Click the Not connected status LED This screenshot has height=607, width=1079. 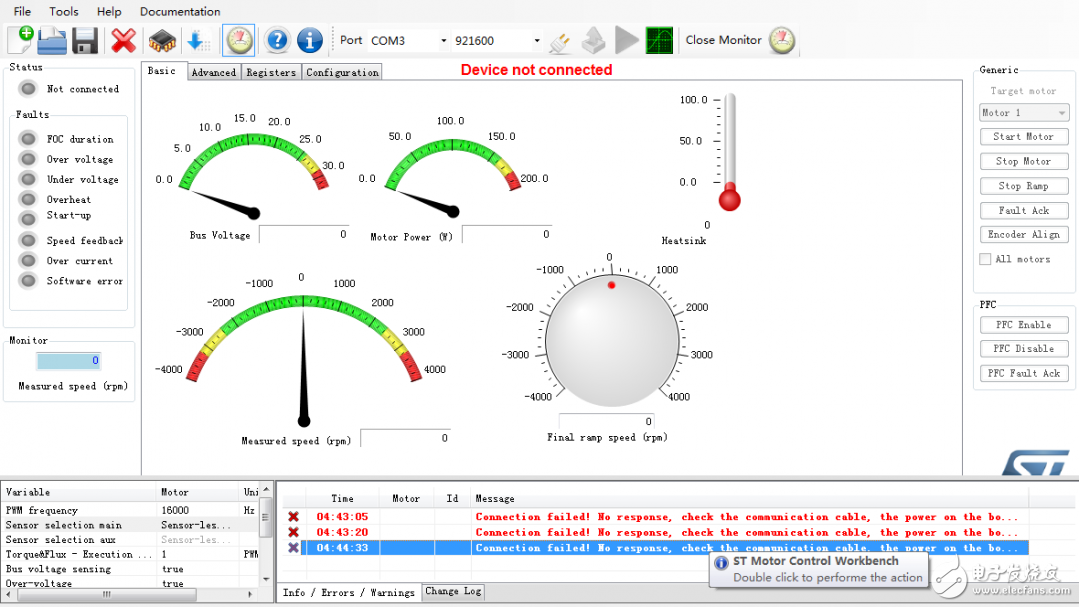(x=28, y=89)
